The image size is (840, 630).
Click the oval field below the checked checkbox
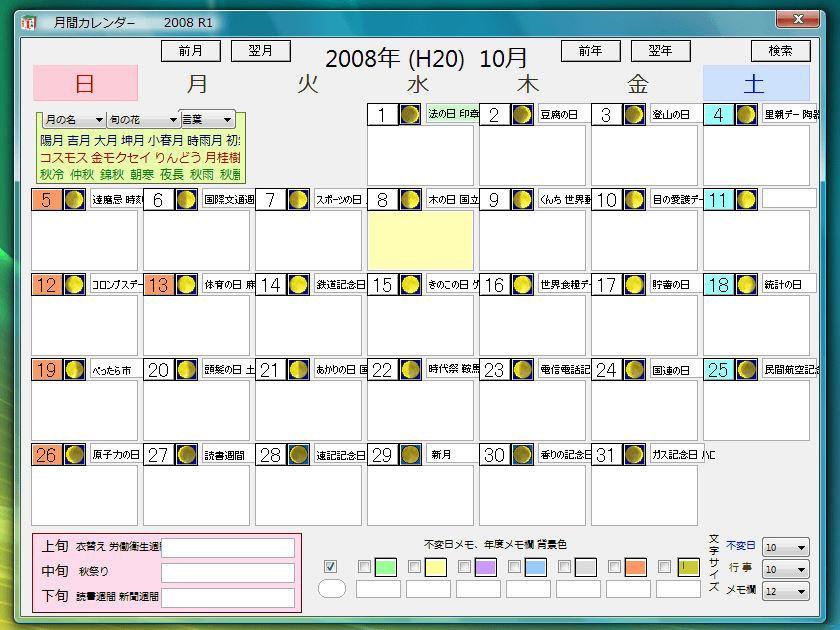point(332,588)
